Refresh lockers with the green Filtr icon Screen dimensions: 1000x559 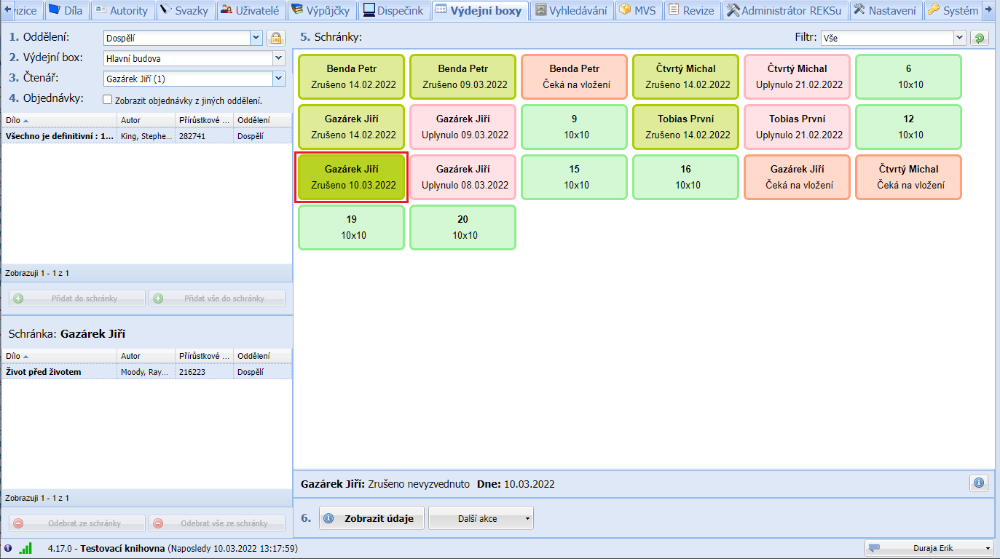point(979,38)
